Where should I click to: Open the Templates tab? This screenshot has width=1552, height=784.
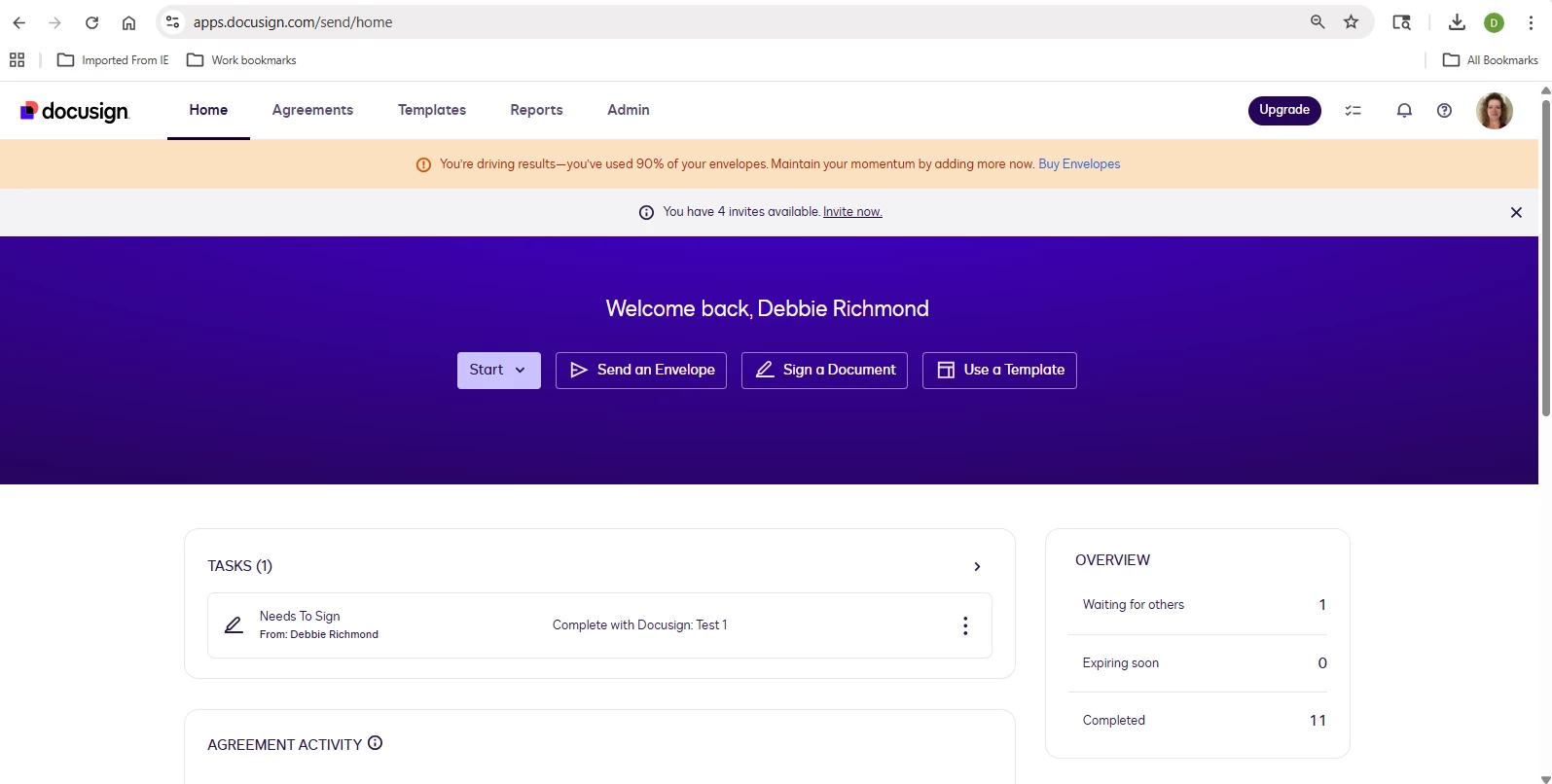click(x=432, y=110)
